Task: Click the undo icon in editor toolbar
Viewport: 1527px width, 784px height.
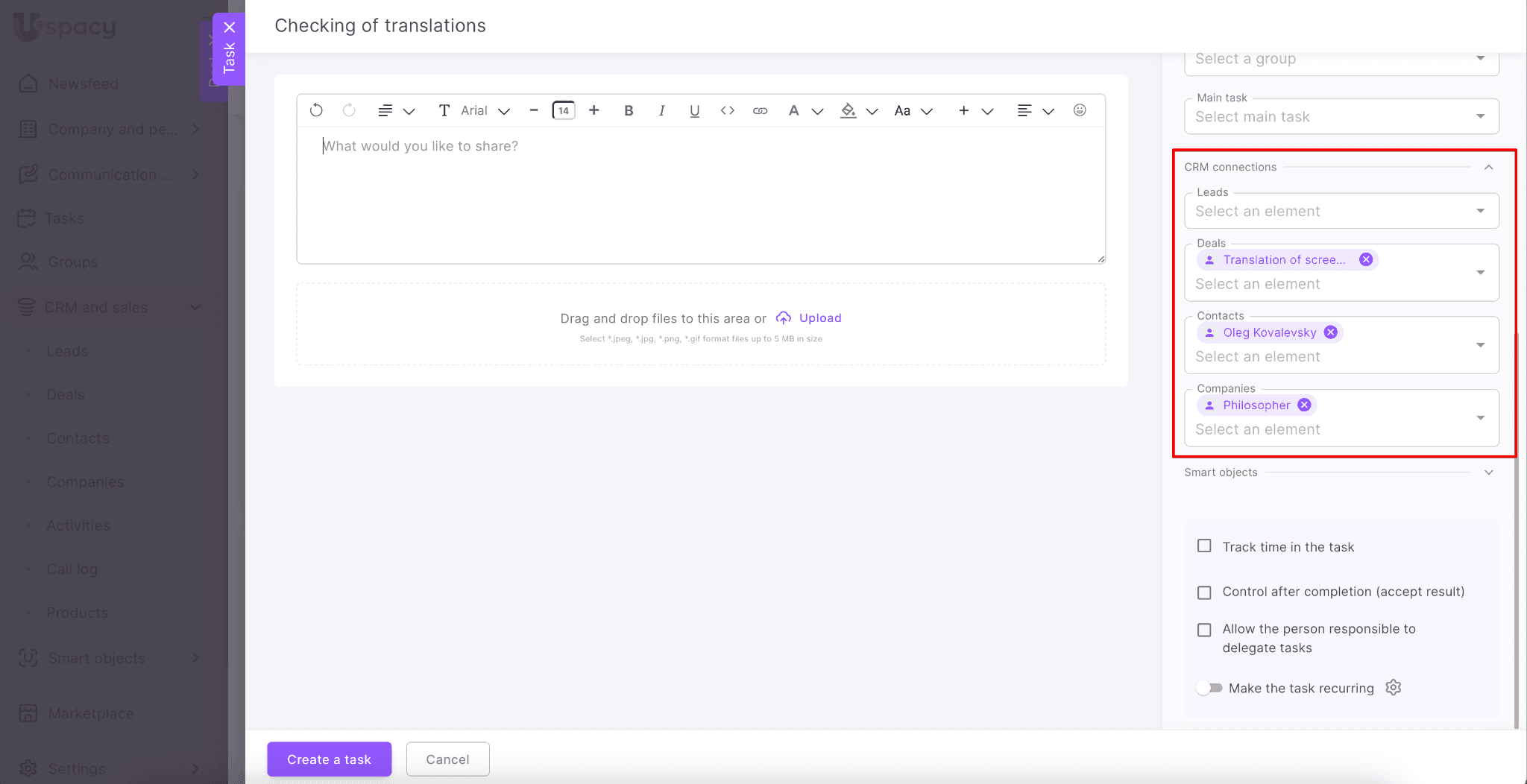Action: (x=316, y=110)
